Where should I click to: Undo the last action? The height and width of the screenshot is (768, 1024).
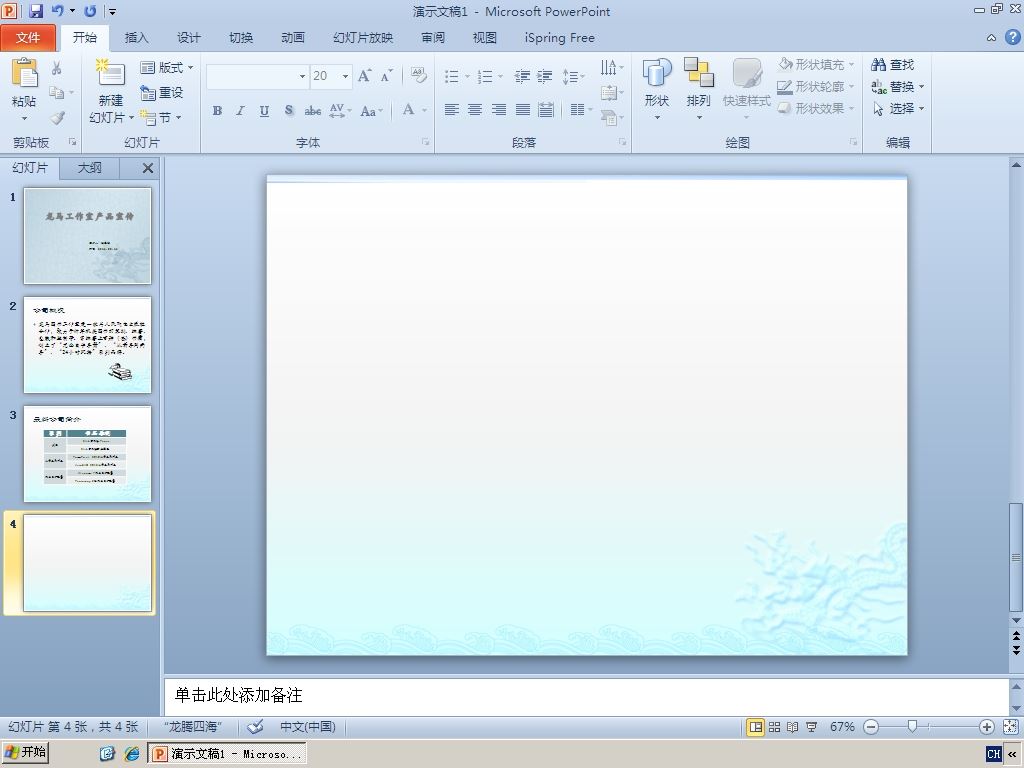(x=57, y=10)
